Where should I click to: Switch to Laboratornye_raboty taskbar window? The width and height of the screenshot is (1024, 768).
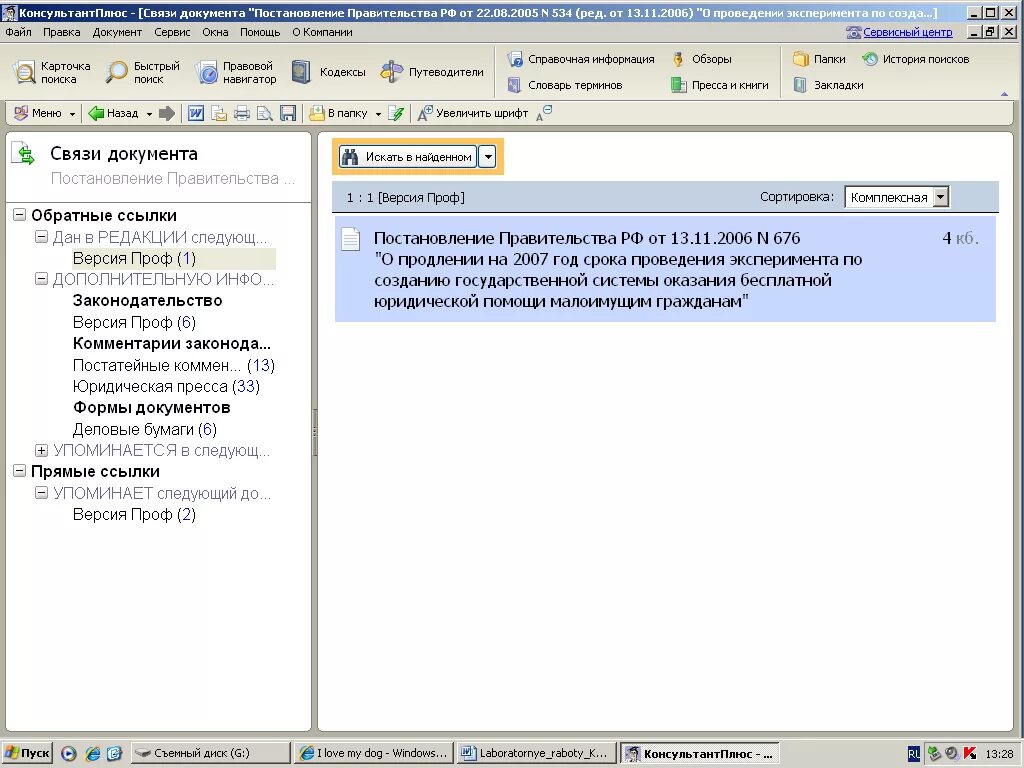(x=537, y=753)
